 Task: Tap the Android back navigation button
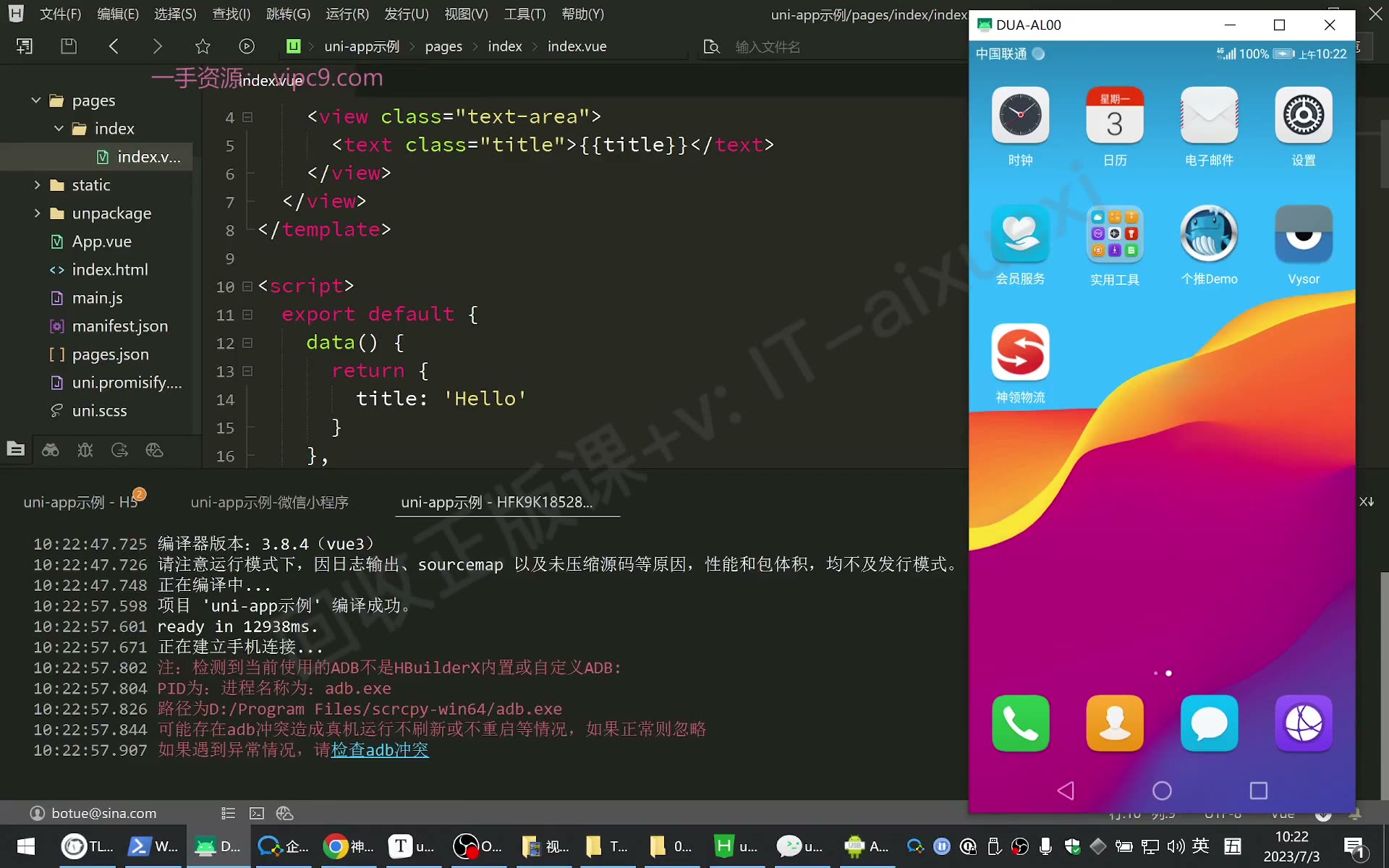click(x=1066, y=791)
